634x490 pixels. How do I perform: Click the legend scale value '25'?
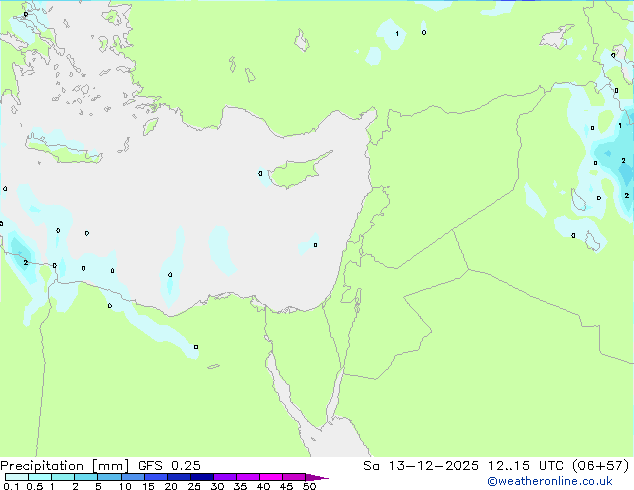[x=194, y=486]
